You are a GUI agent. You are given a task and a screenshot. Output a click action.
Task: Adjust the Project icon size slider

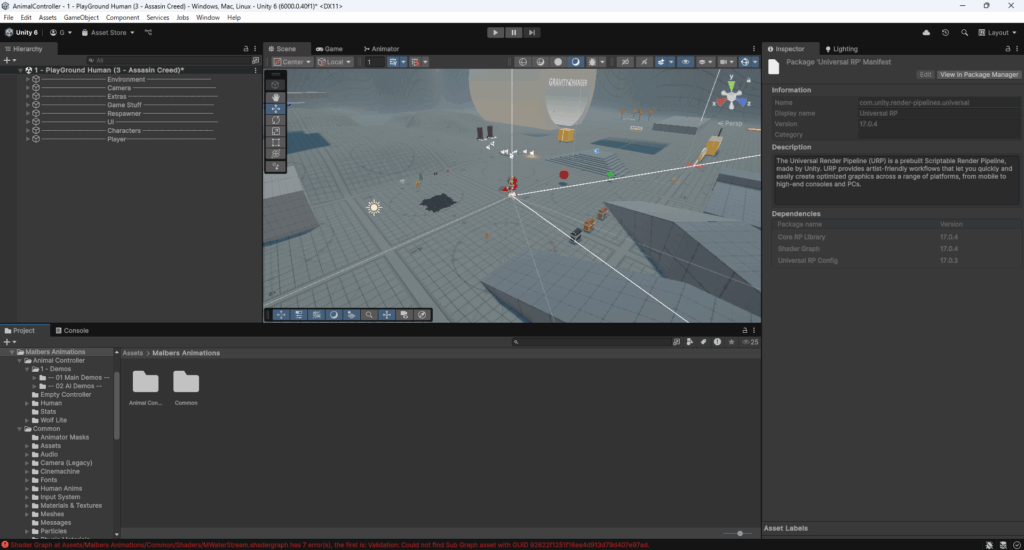(x=739, y=534)
